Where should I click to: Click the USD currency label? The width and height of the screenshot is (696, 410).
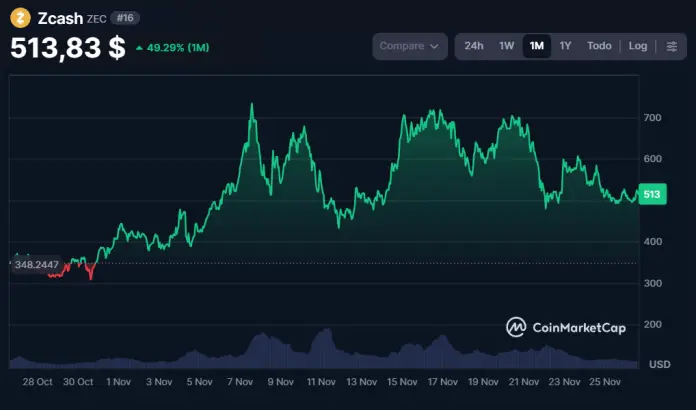pos(660,364)
